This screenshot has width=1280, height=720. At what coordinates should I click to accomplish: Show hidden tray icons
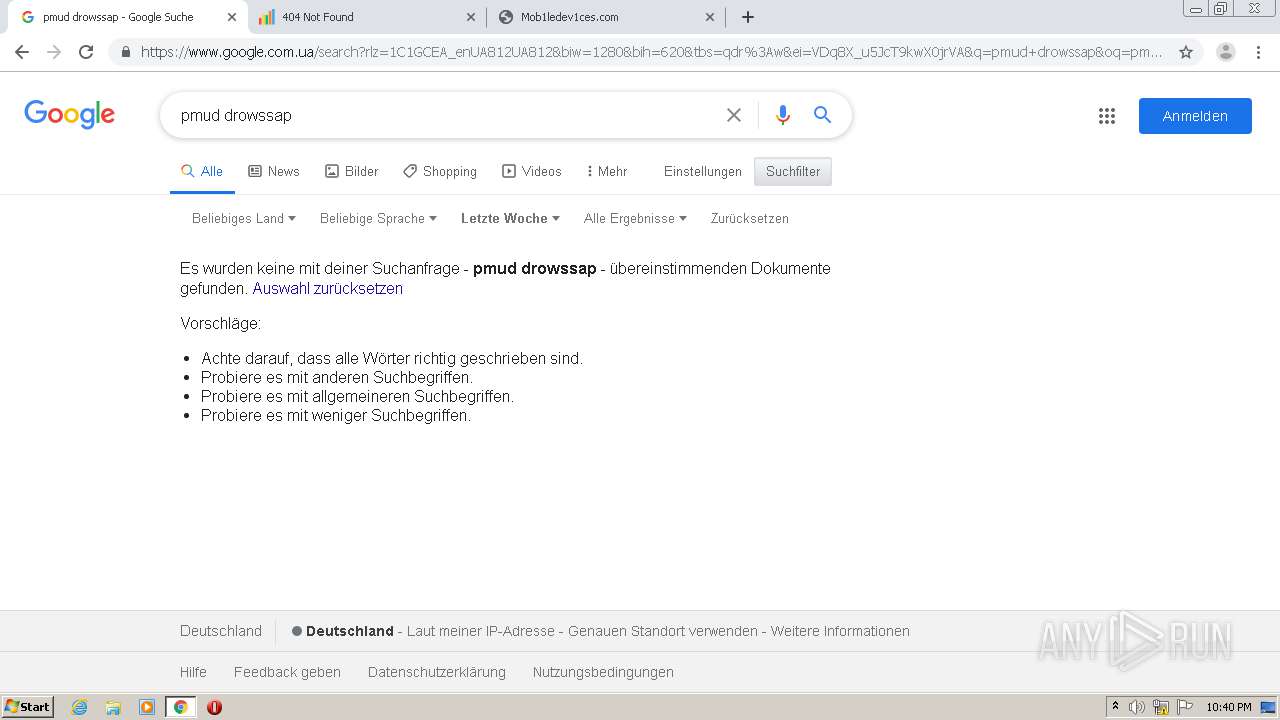click(1116, 707)
